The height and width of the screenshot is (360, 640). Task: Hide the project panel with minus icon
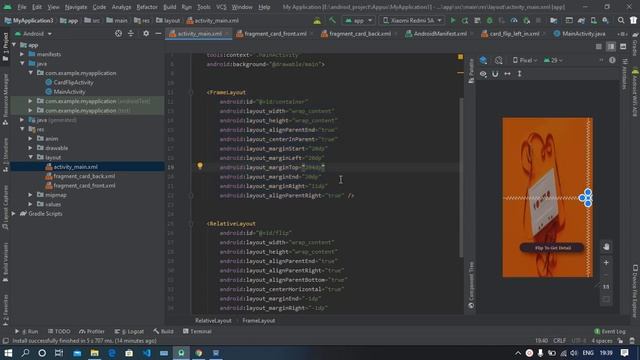click(158, 34)
